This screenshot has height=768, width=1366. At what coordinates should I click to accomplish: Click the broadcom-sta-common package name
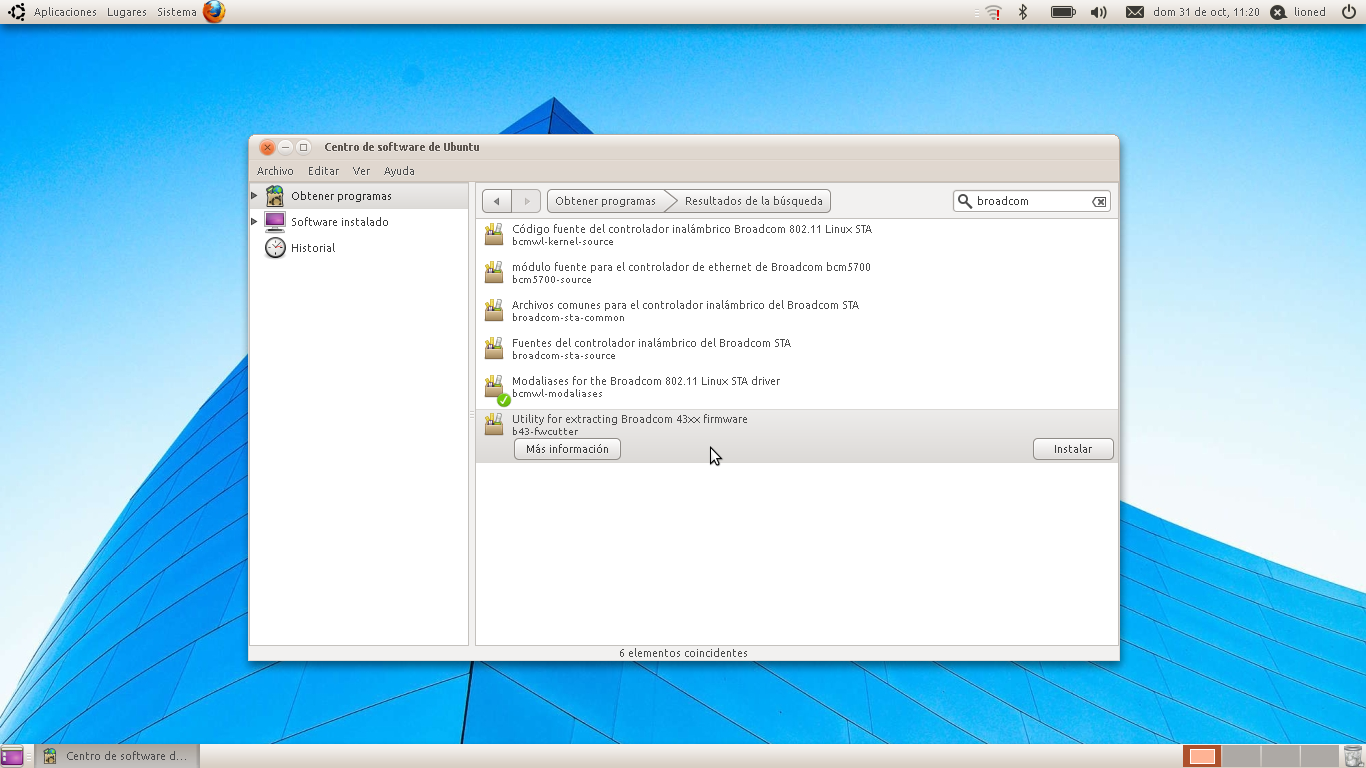pos(568,318)
